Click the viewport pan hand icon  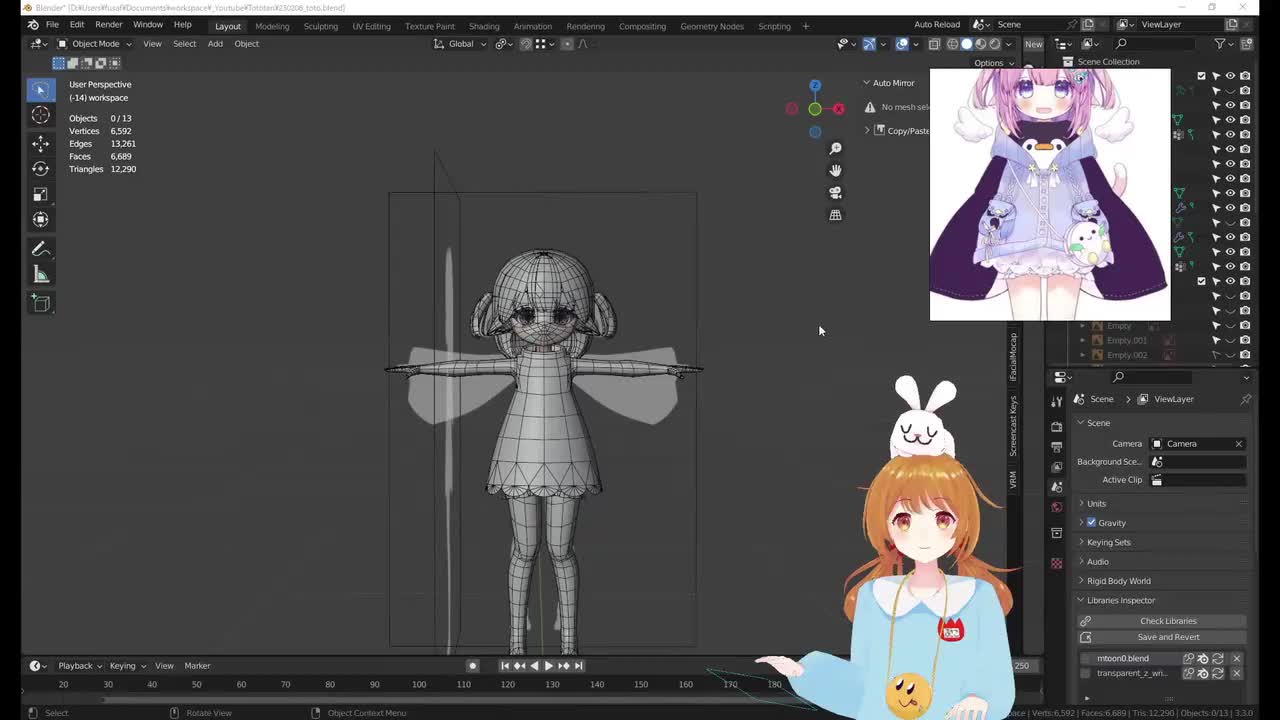tap(835, 170)
